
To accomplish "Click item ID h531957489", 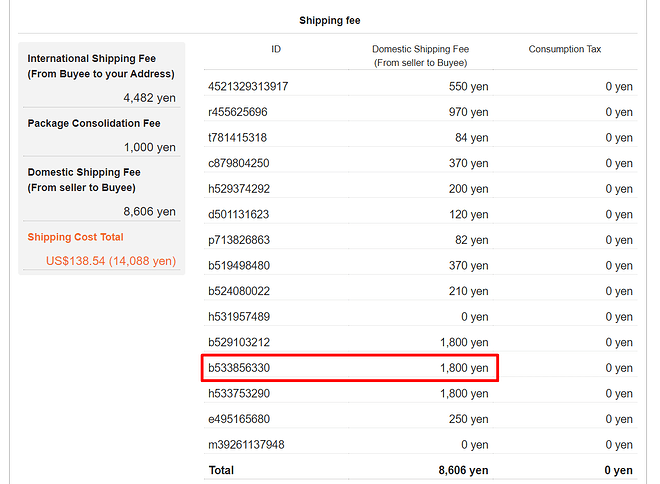I will point(239,317).
